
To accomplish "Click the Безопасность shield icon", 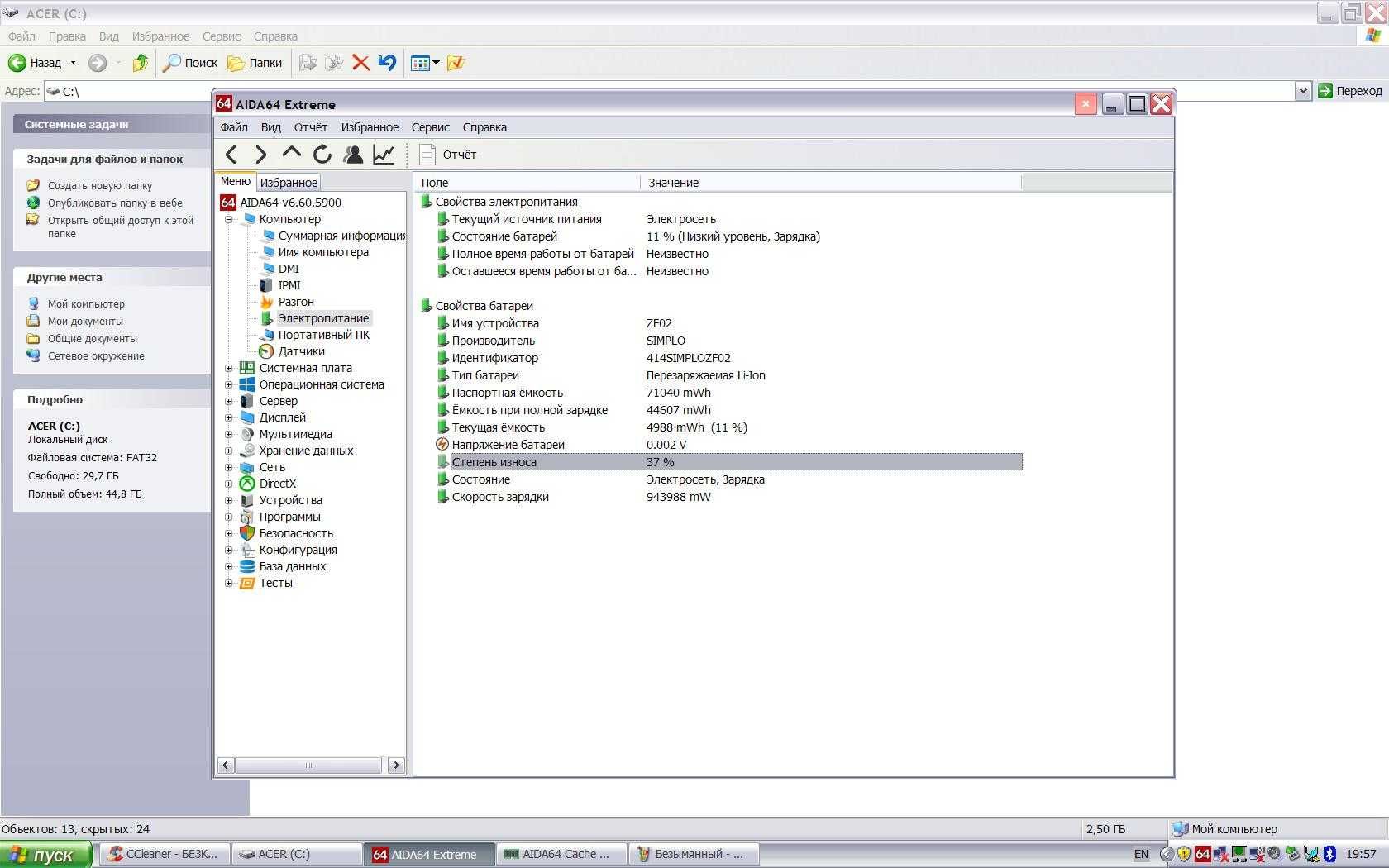I will pyautogui.click(x=247, y=533).
